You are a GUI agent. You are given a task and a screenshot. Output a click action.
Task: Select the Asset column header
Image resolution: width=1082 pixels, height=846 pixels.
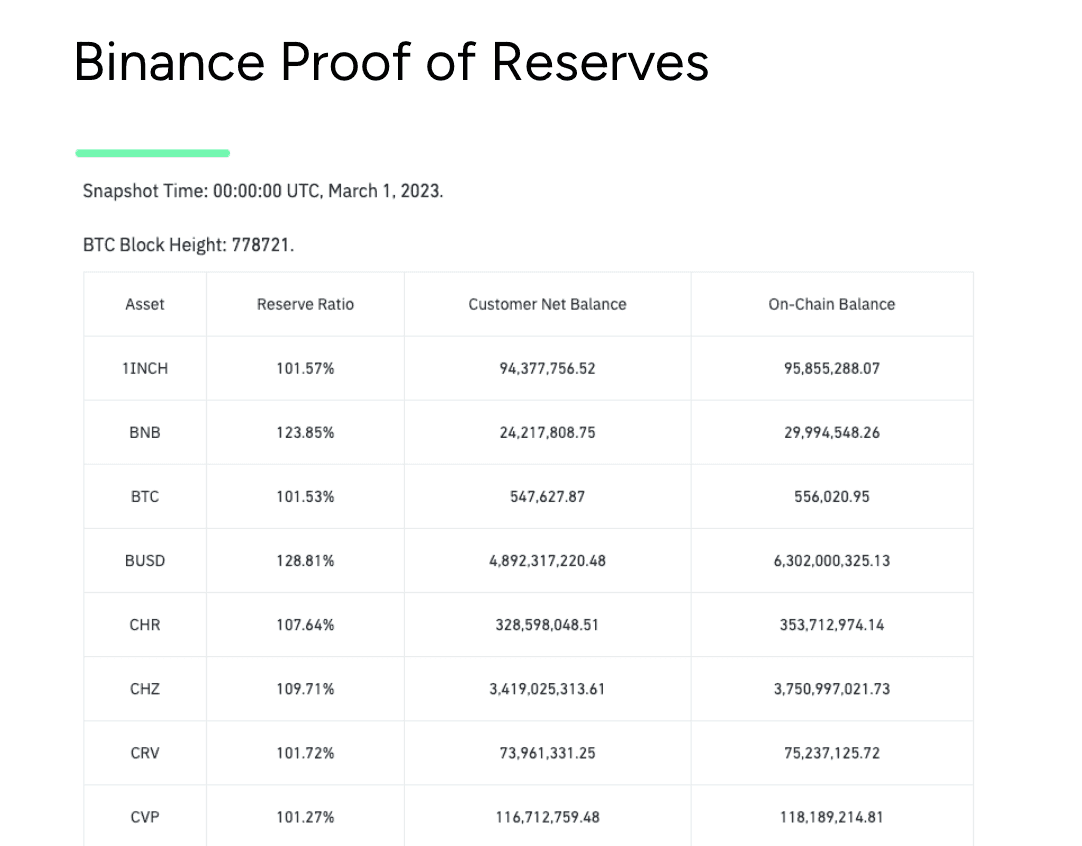pyautogui.click(x=145, y=304)
